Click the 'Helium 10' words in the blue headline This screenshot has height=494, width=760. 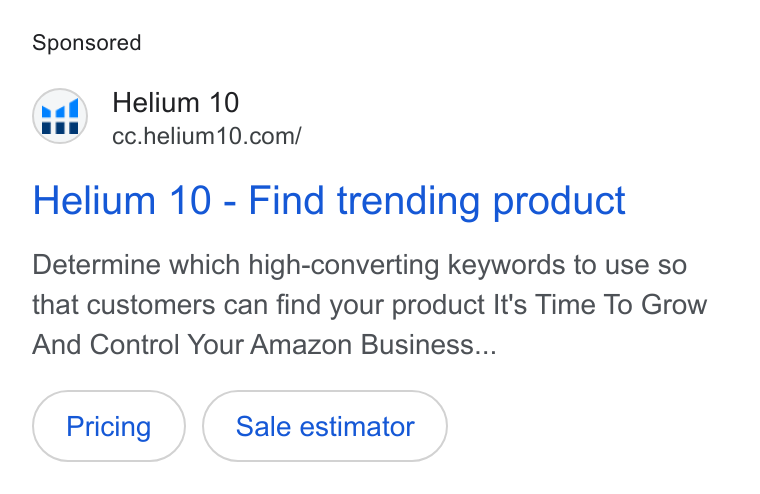(122, 200)
